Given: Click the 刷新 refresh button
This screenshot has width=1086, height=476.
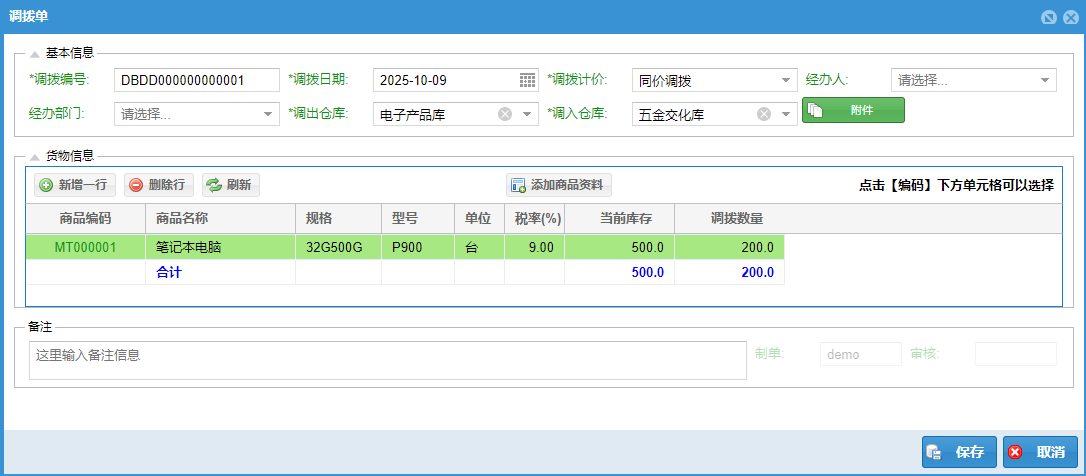Looking at the screenshot, I should pos(230,185).
